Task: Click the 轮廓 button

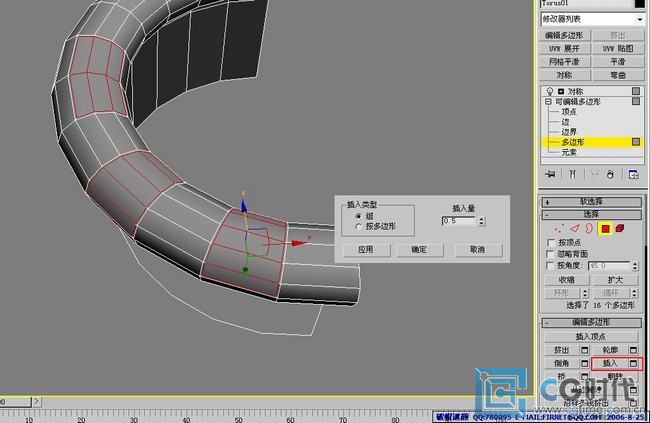Action: click(x=610, y=350)
